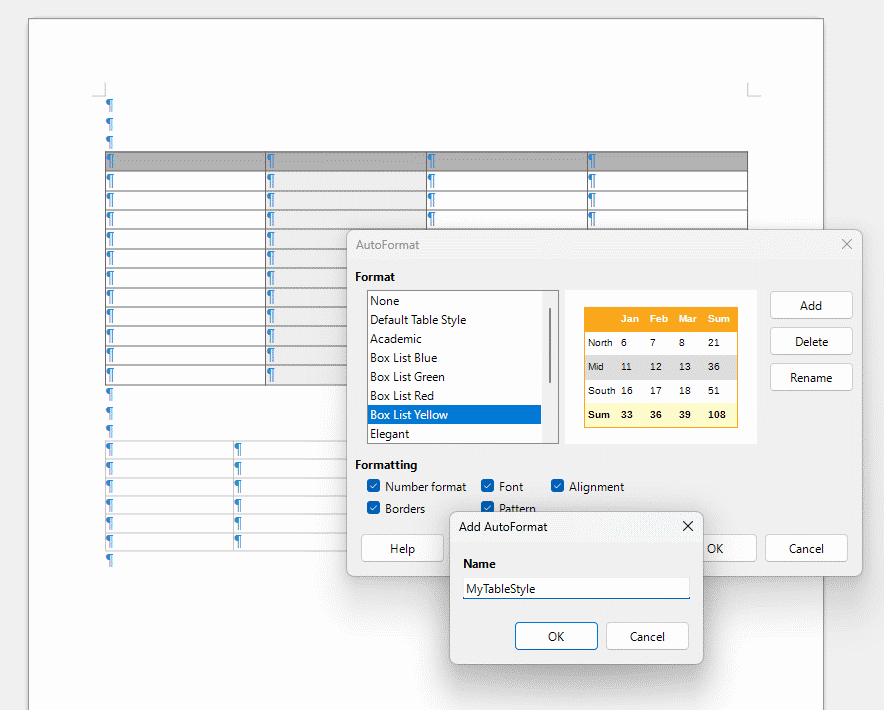Image resolution: width=884 pixels, height=710 pixels.
Task: Select Box List Yellow format
Action: pyautogui.click(x=454, y=414)
